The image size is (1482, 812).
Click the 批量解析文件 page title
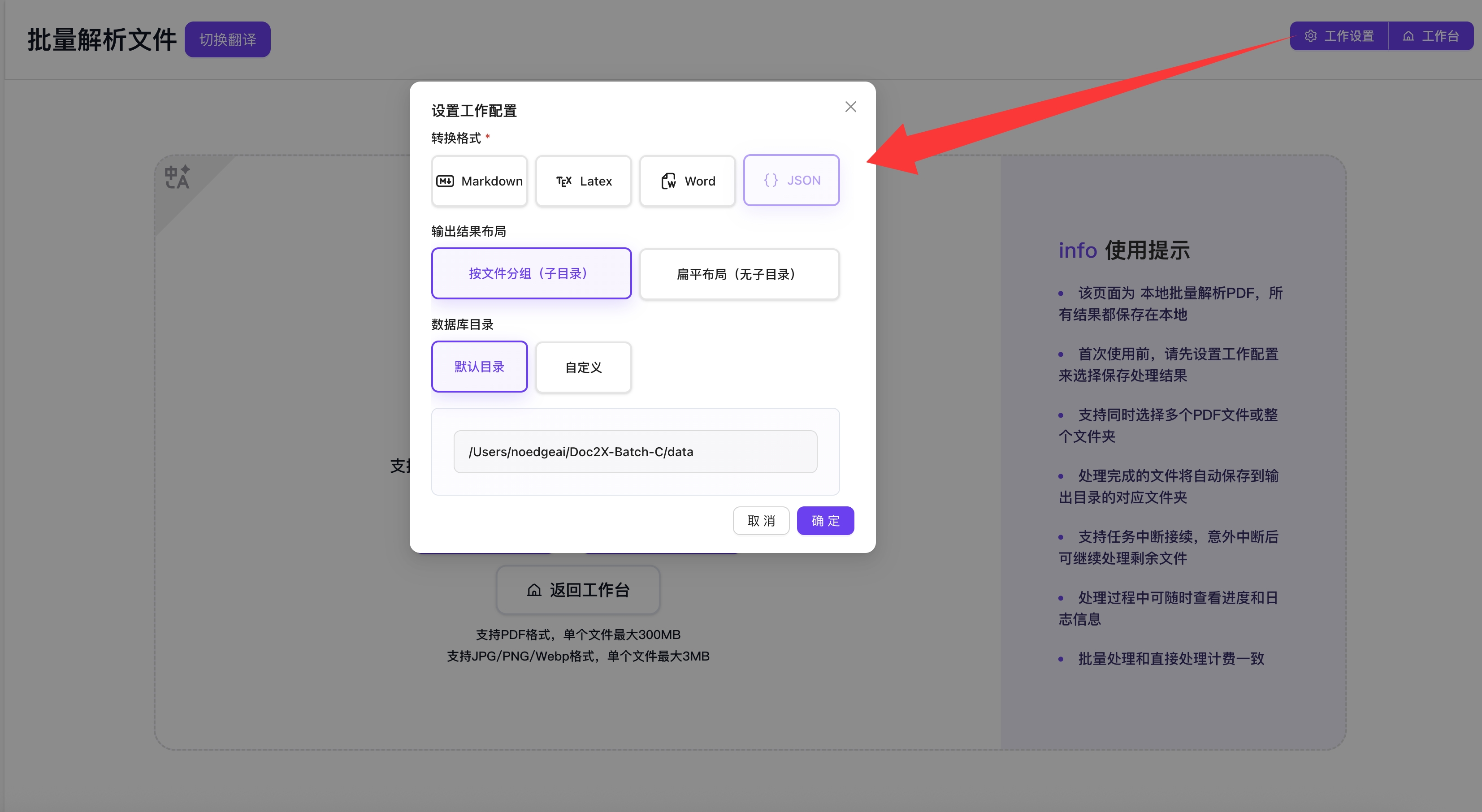(x=102, y=40)
